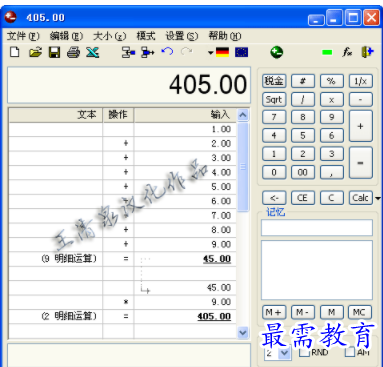This screenshot has height=367, width=383.
Task: Click the comma decimal button
Action: tap(331, 172)
